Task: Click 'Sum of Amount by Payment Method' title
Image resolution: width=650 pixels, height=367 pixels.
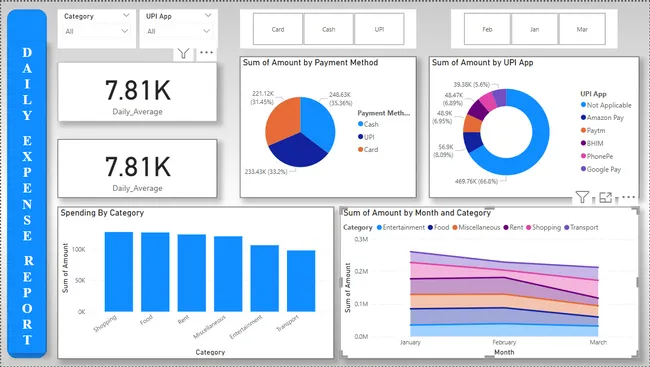Action: 310,63
